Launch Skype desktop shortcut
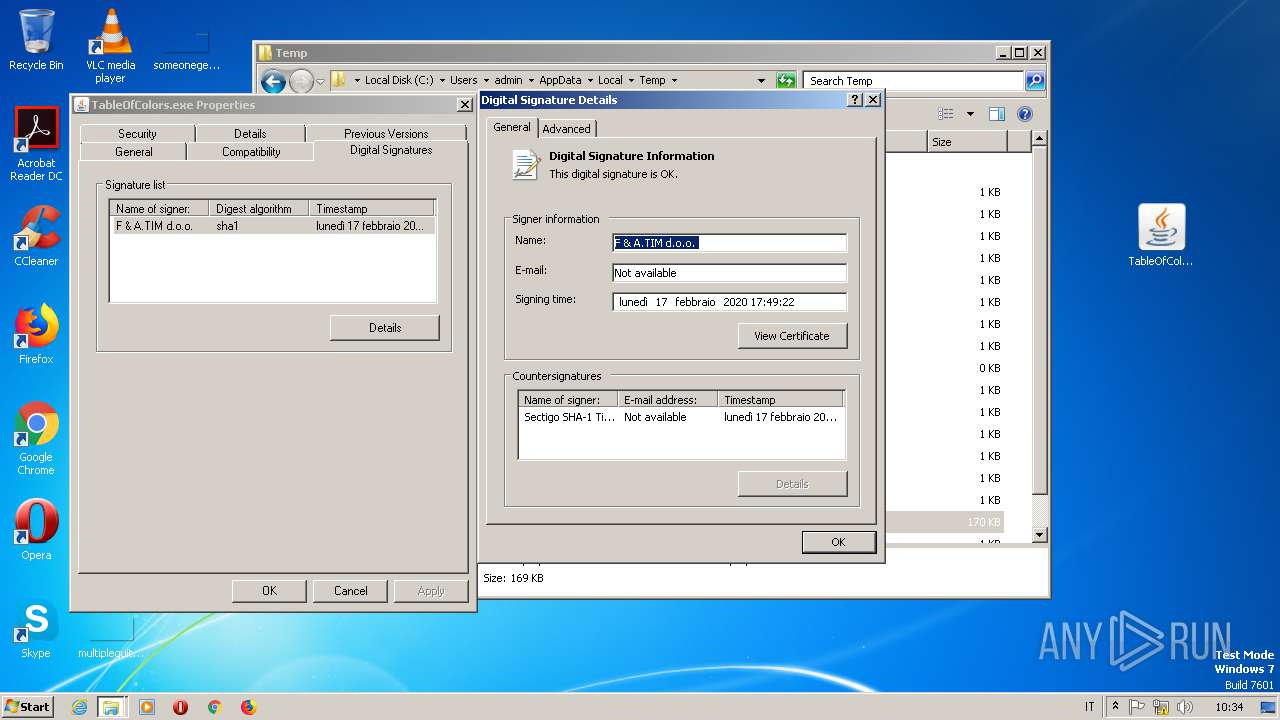Image resolution: width=1280 pixels, height=720 pixels. pyautogui.click(x=36, y=629)
